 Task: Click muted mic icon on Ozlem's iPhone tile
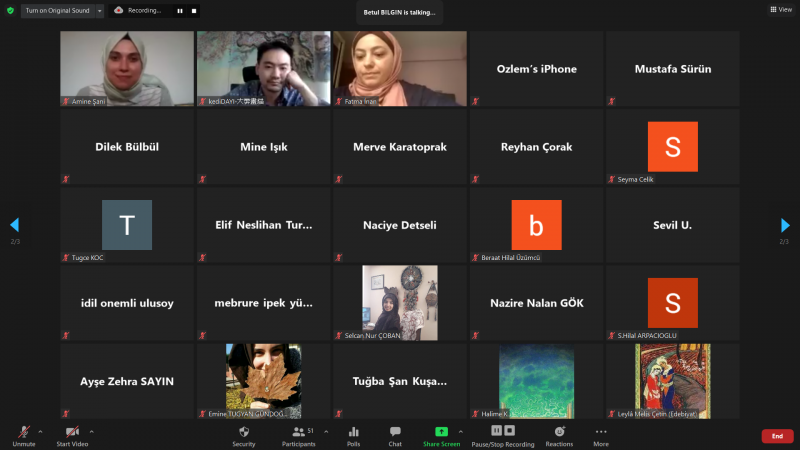click(475, 101)
